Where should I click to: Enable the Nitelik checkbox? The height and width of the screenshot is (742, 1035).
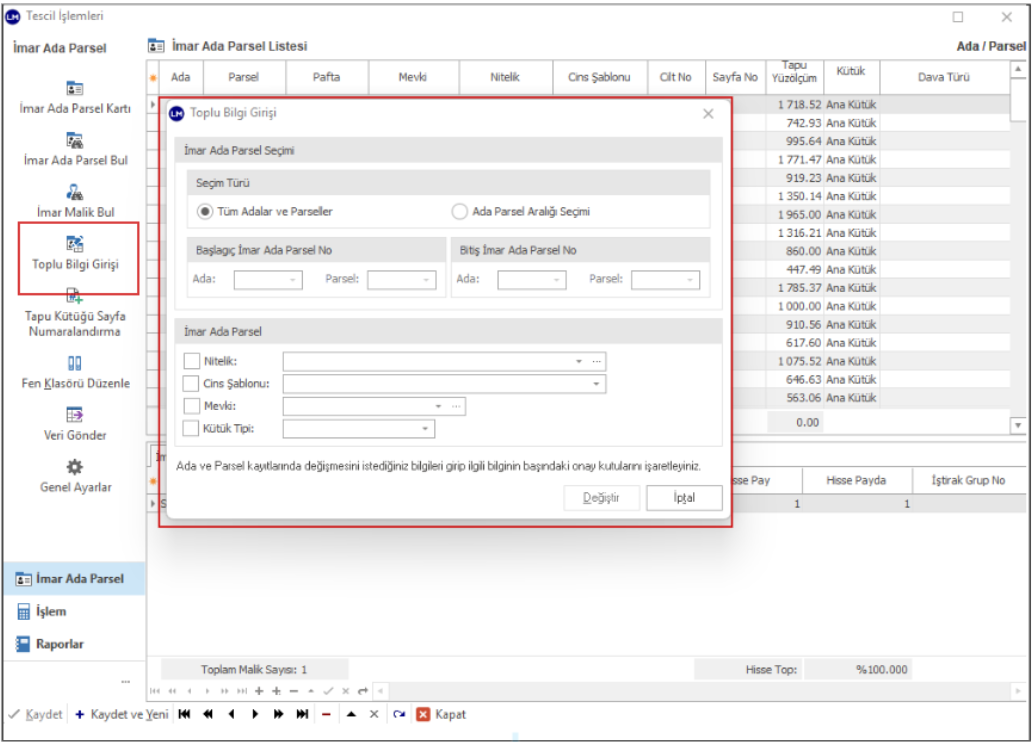[x=192, y=361]
